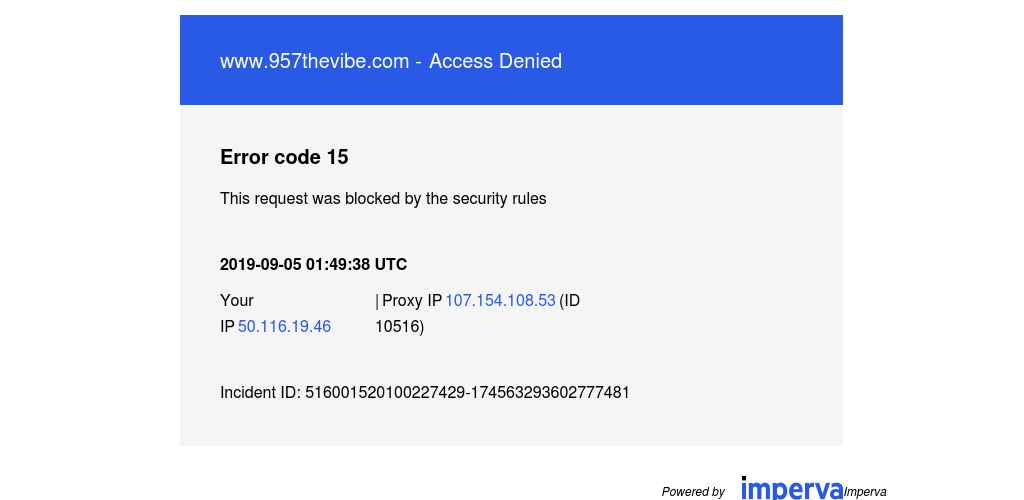The width and height of the screenshot is (1024, 500).
Task: Click the word UTC in the timestamp
Action: 391,264
